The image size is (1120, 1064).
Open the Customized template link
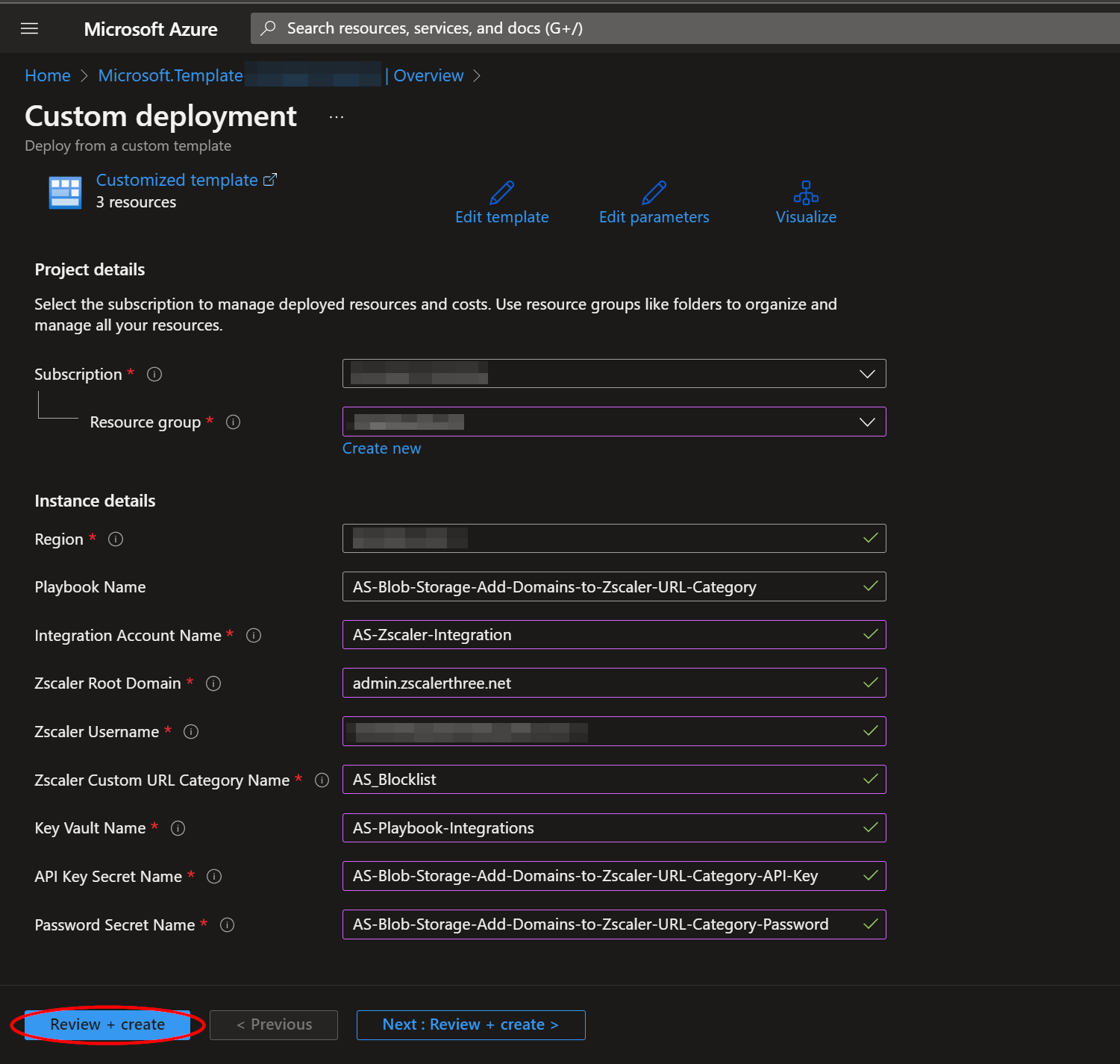click(177, 180)
